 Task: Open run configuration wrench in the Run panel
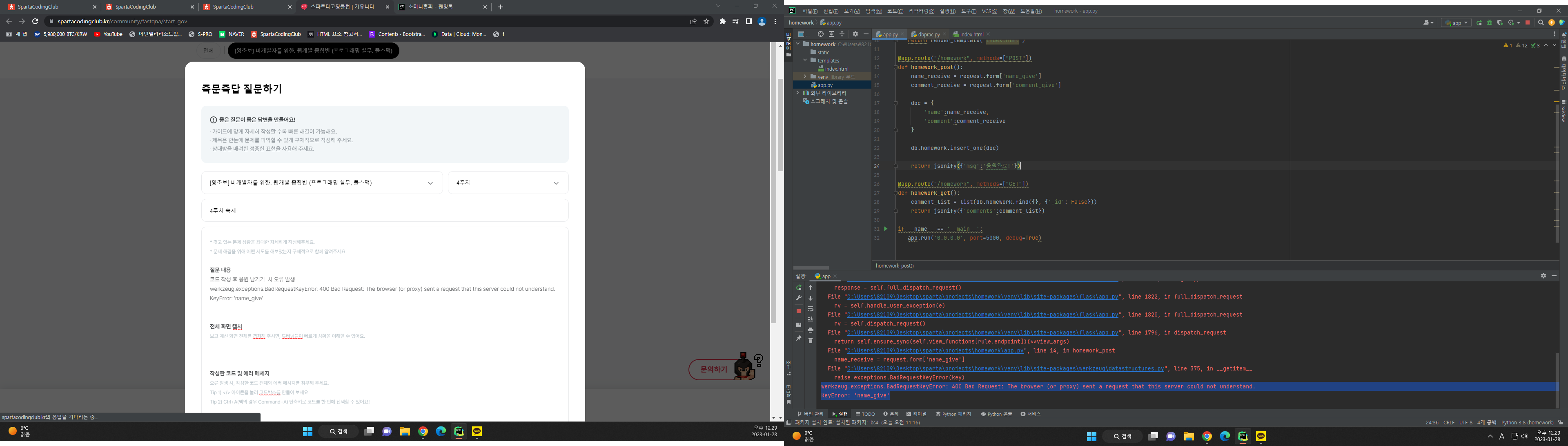pos(799,298)
